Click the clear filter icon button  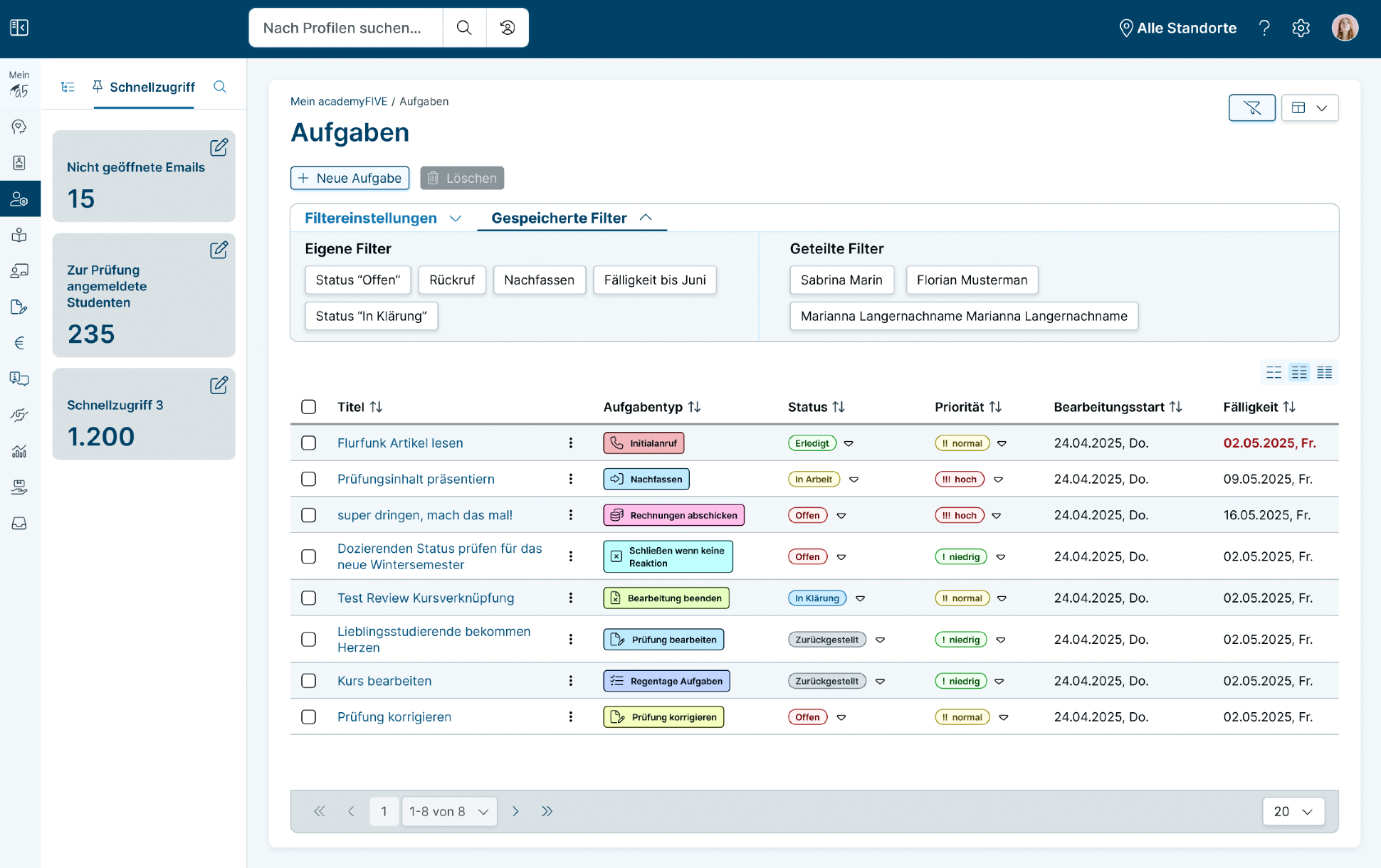tap(1251, 108)
